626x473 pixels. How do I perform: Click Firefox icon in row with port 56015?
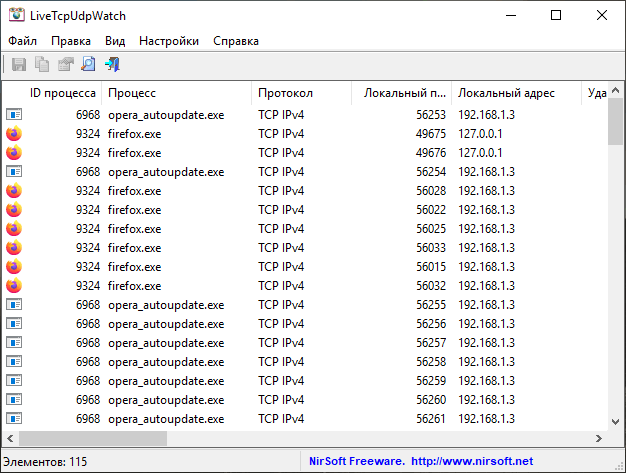coord(14,267)
